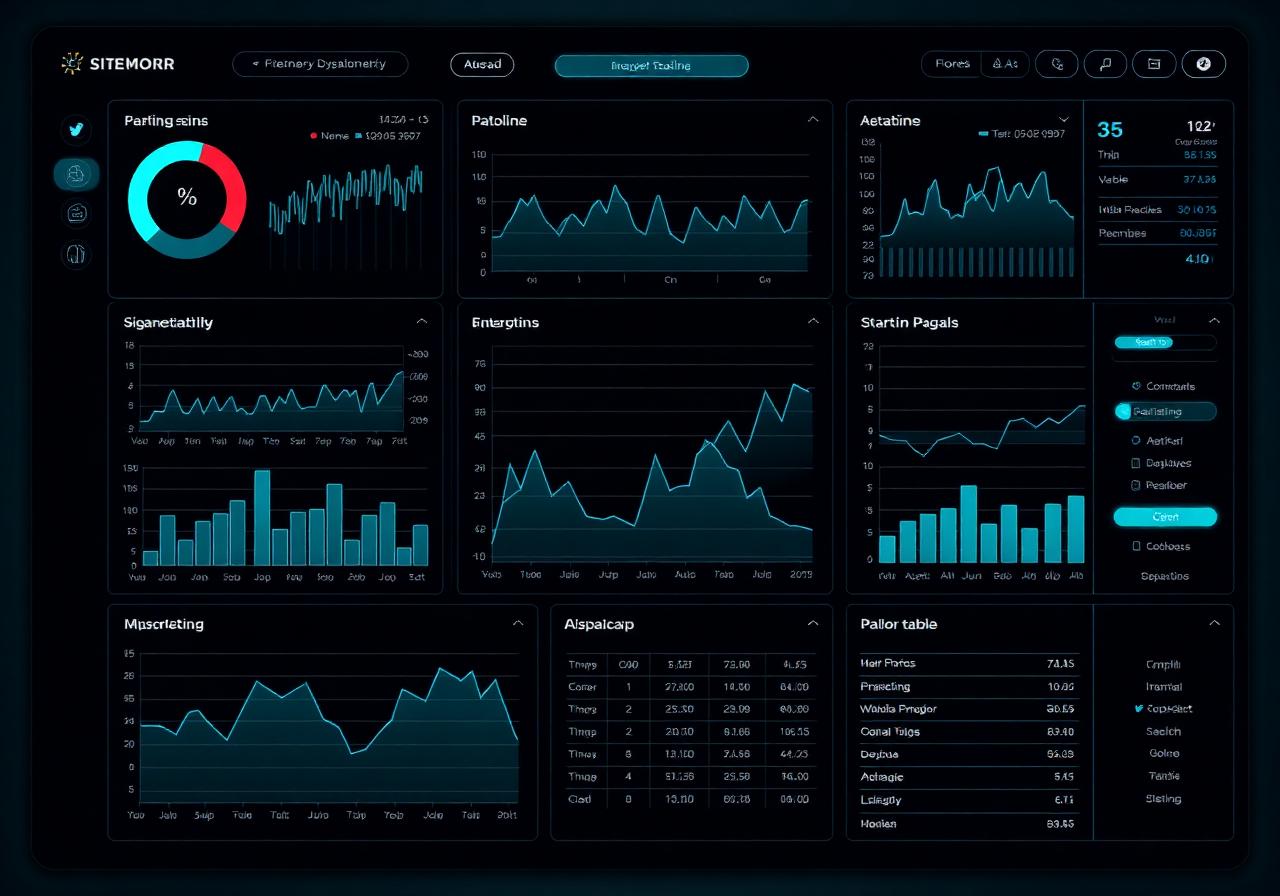The image size is (1280, 896).
Task: Click the Wahila Fmeger table row
Action: (x=967, y=709)
